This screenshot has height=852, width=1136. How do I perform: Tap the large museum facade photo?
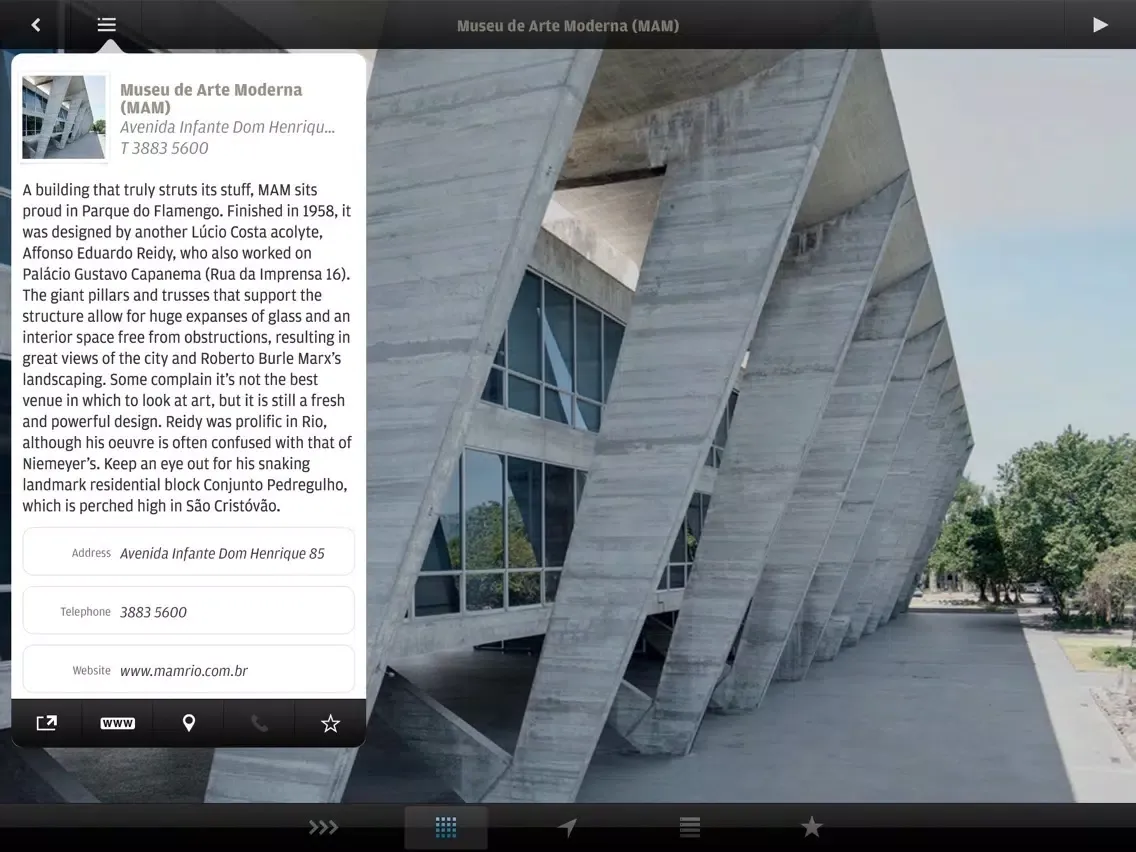tap(750, 425)
